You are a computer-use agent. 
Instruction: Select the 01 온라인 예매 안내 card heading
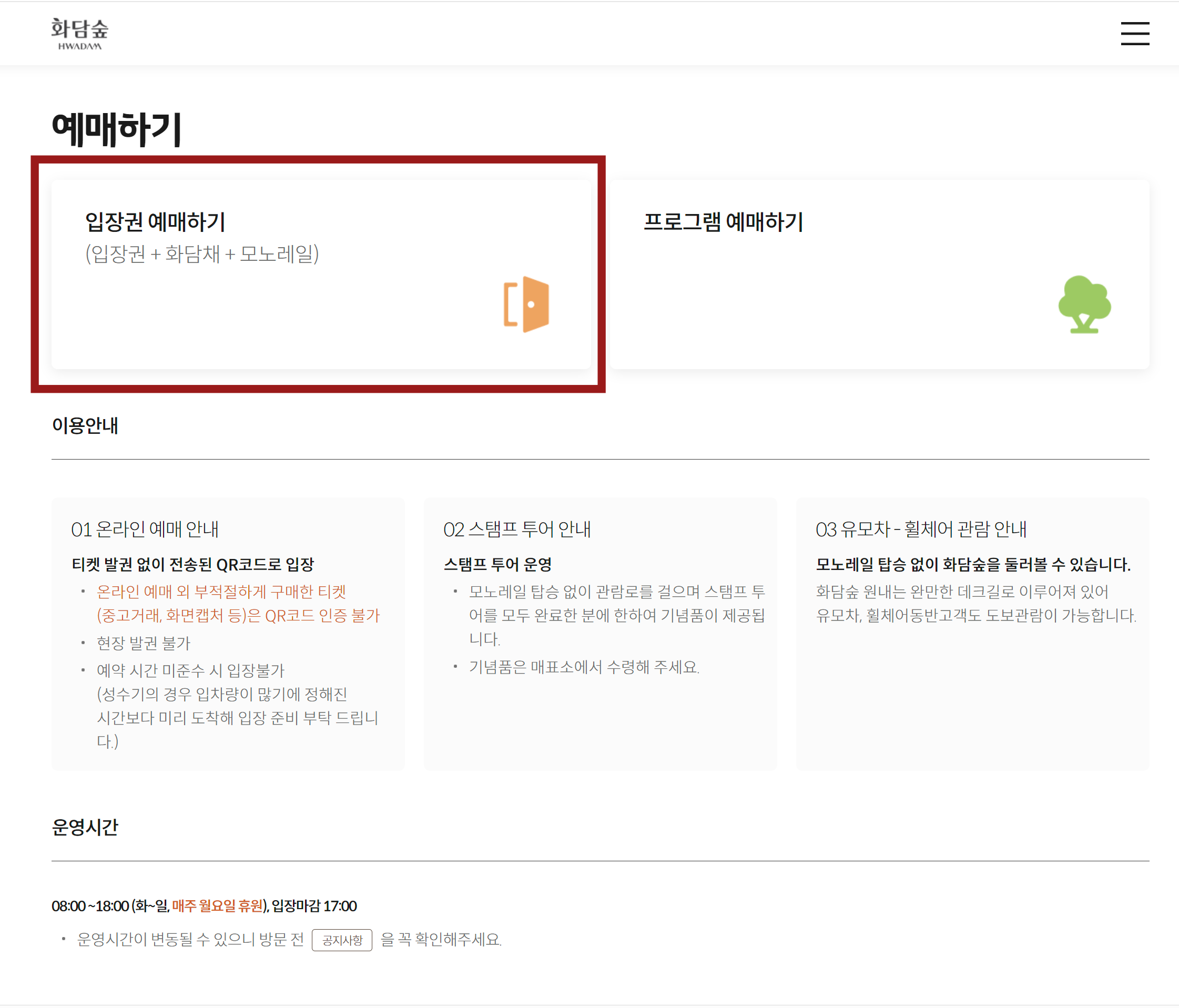pos(145,530)
